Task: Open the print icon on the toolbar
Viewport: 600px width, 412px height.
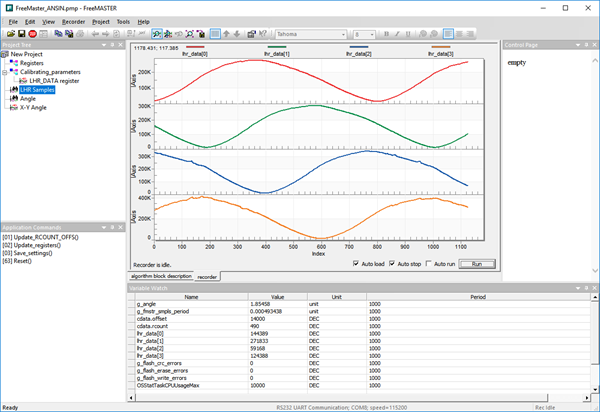Action: click(x=80, y=34)
